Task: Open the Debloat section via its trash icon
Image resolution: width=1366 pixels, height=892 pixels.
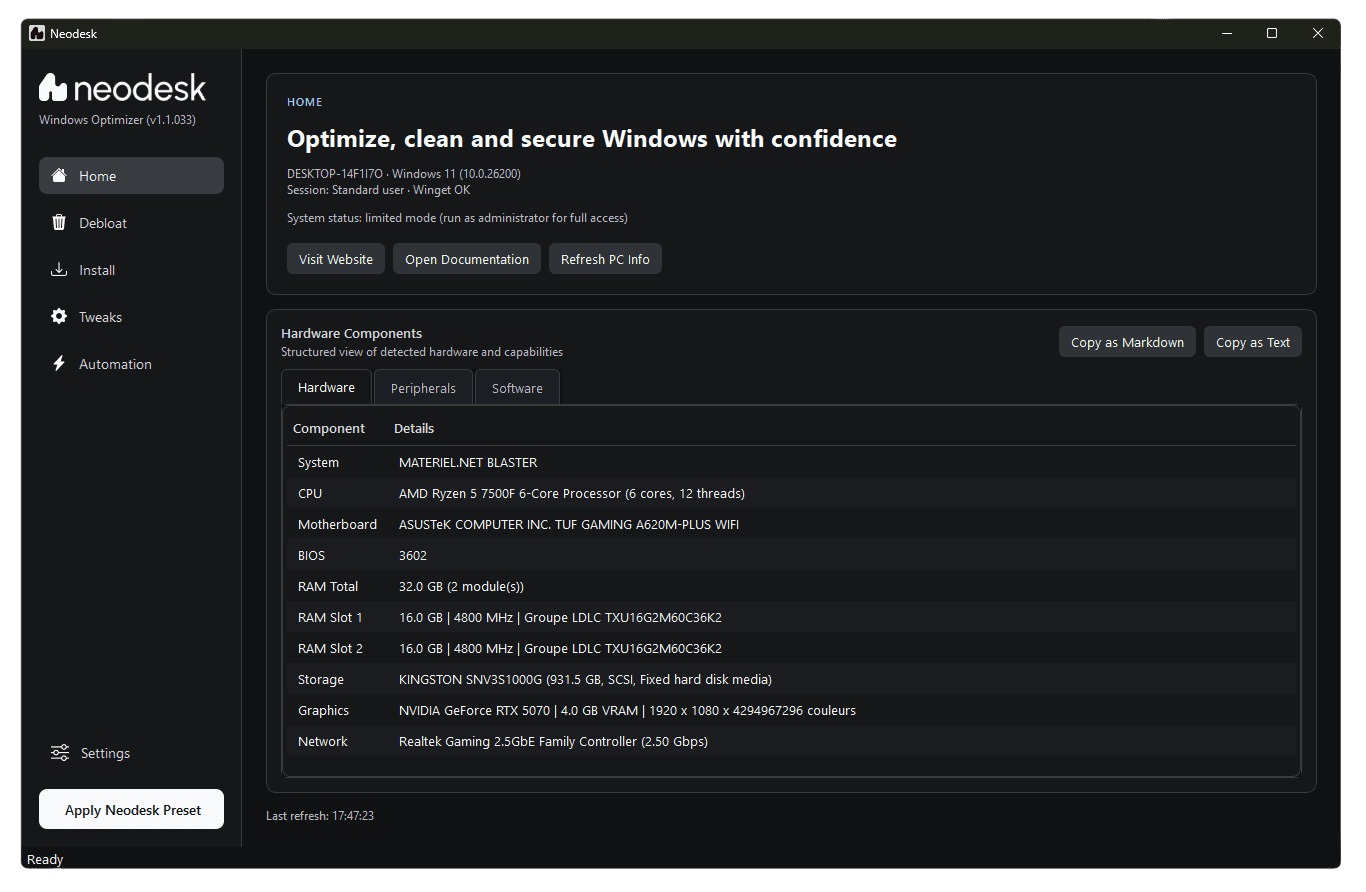Action: point(58,222)
